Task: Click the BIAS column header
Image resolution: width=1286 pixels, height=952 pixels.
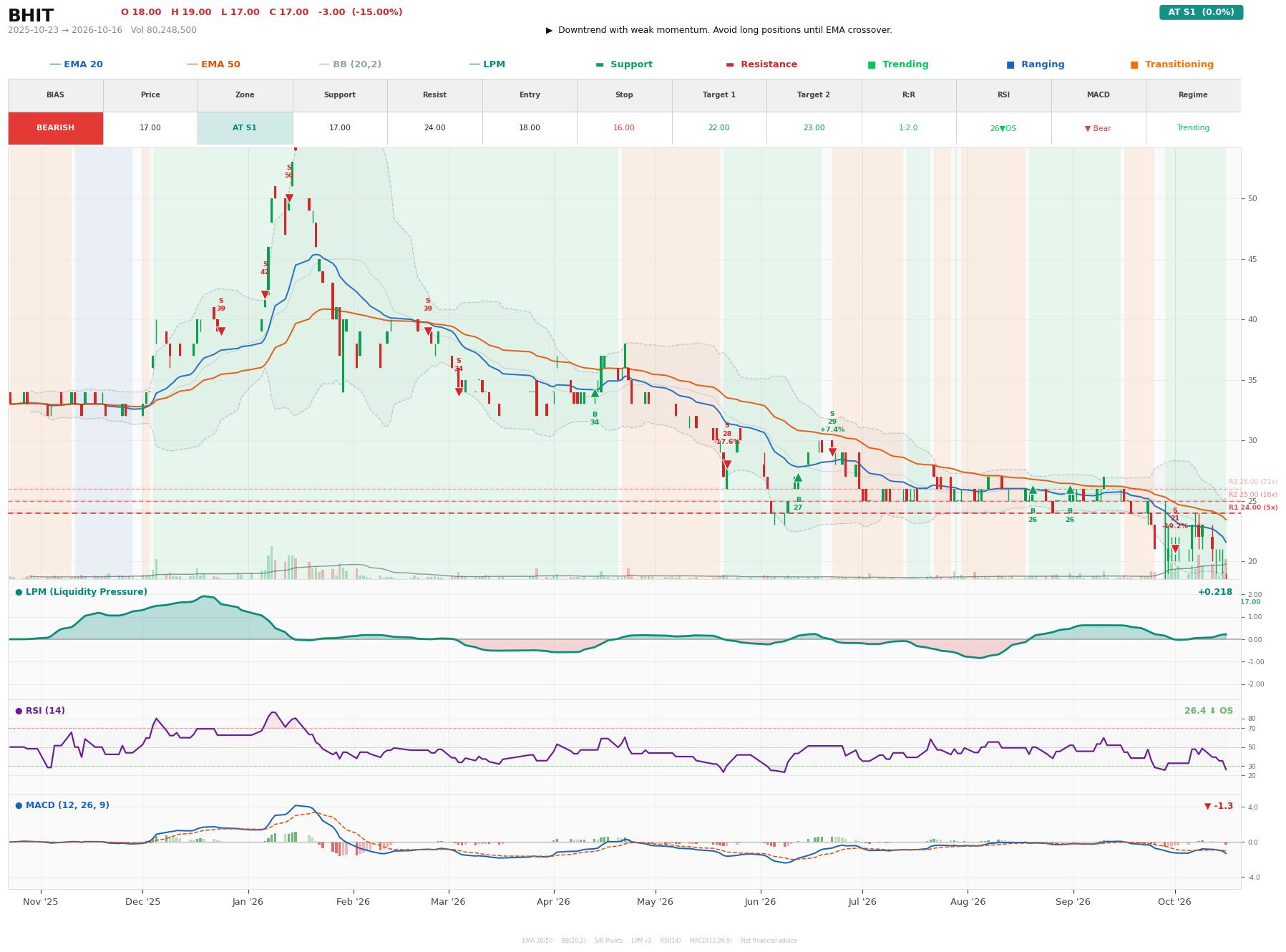Action: [55, 95]
